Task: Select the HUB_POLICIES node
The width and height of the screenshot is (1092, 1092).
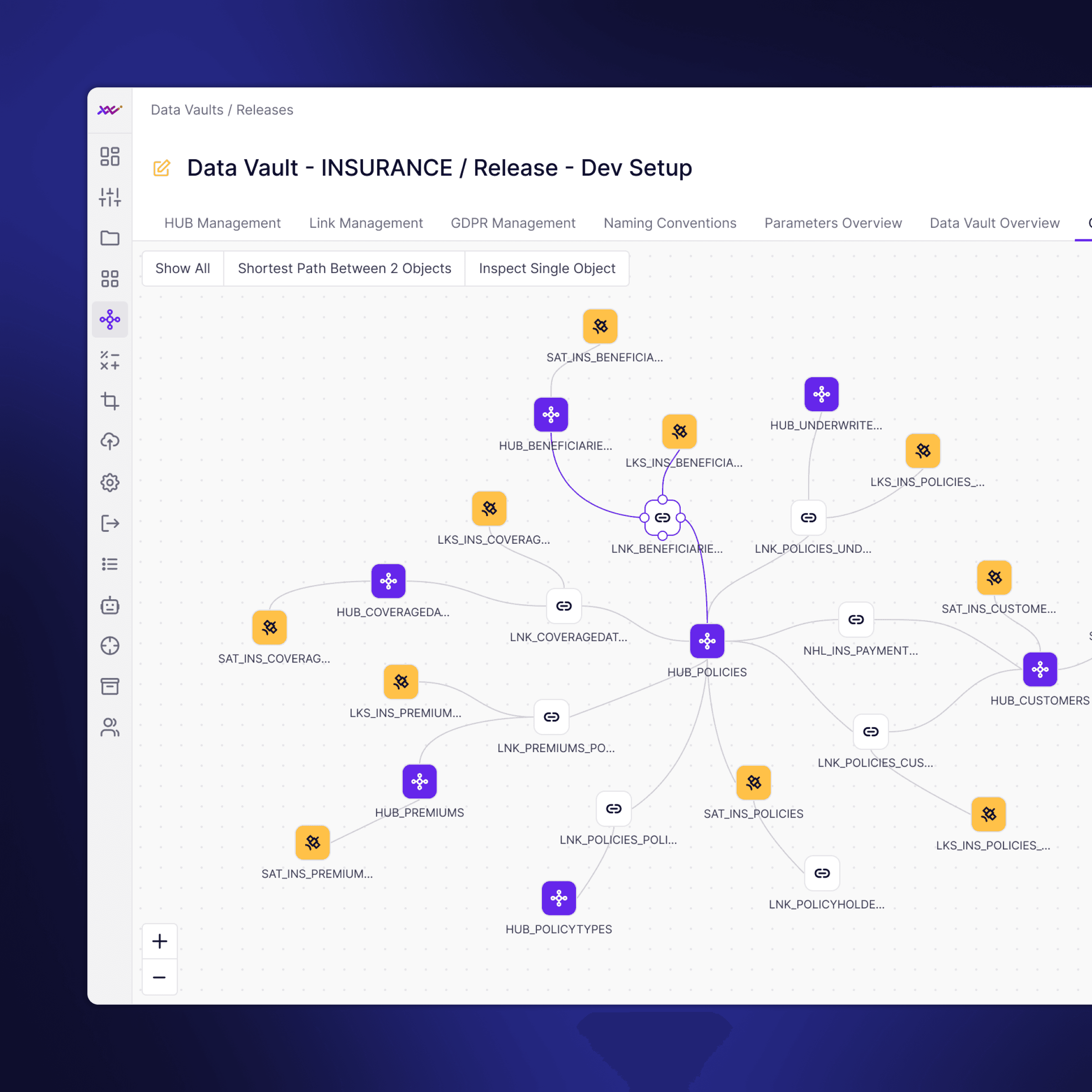Action: click(x=707, y=641)
